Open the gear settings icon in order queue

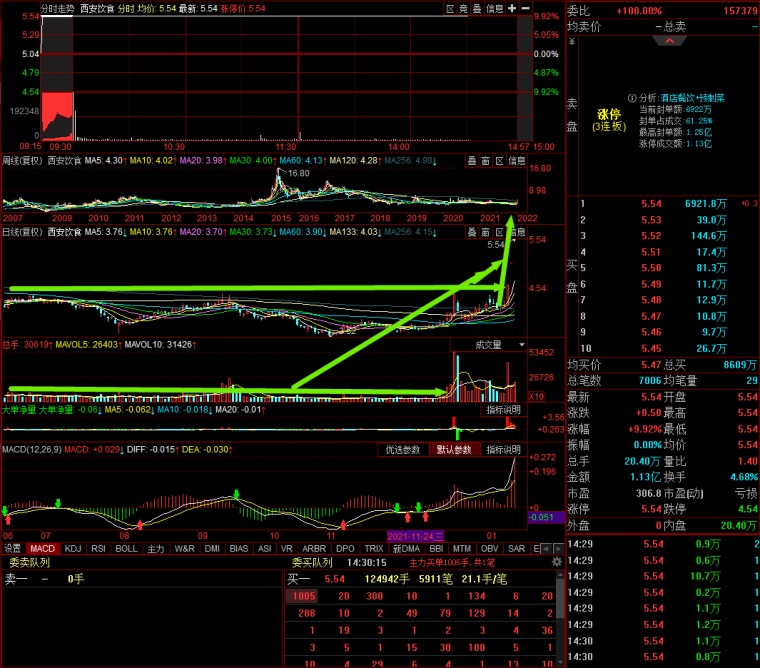click(557, 562)
